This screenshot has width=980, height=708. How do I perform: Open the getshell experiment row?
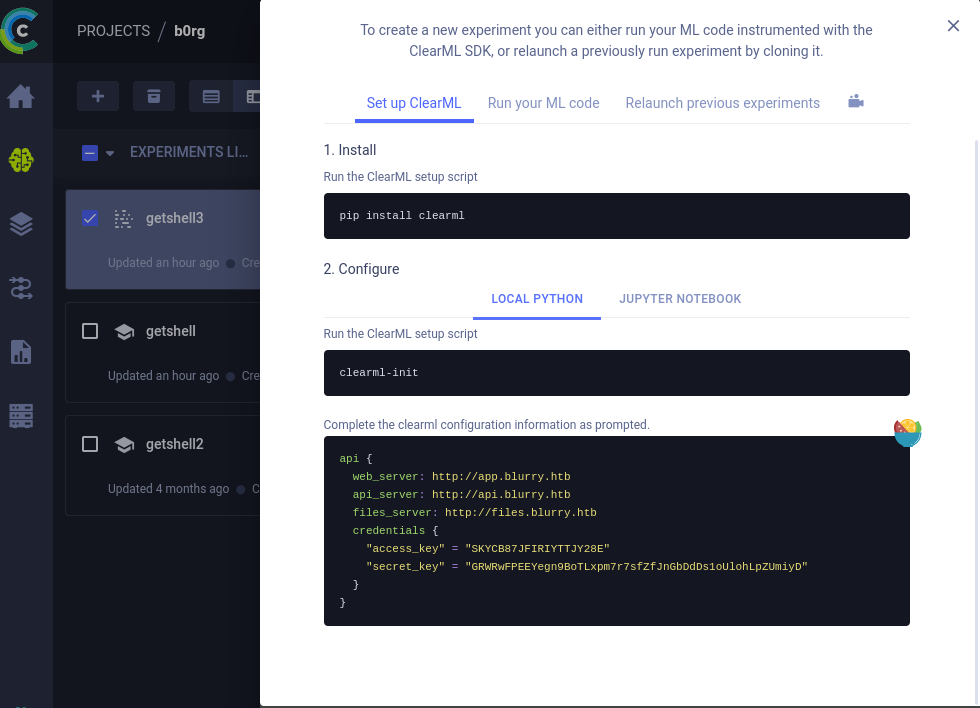click(163, 352)
